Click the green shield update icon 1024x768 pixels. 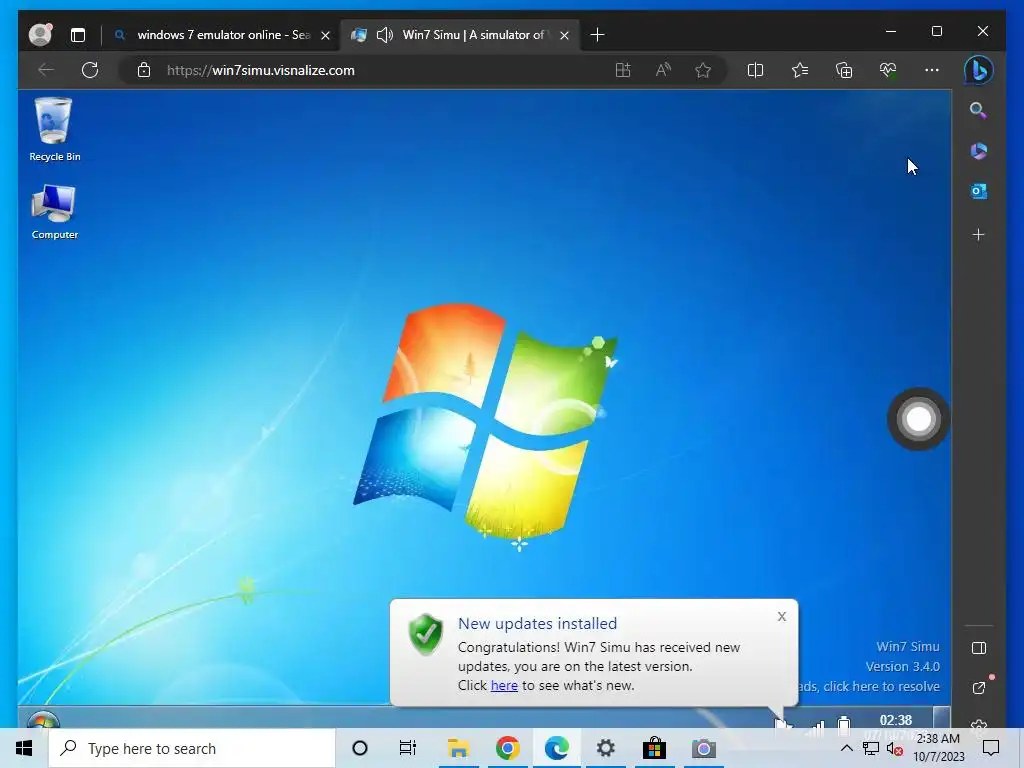426,634
